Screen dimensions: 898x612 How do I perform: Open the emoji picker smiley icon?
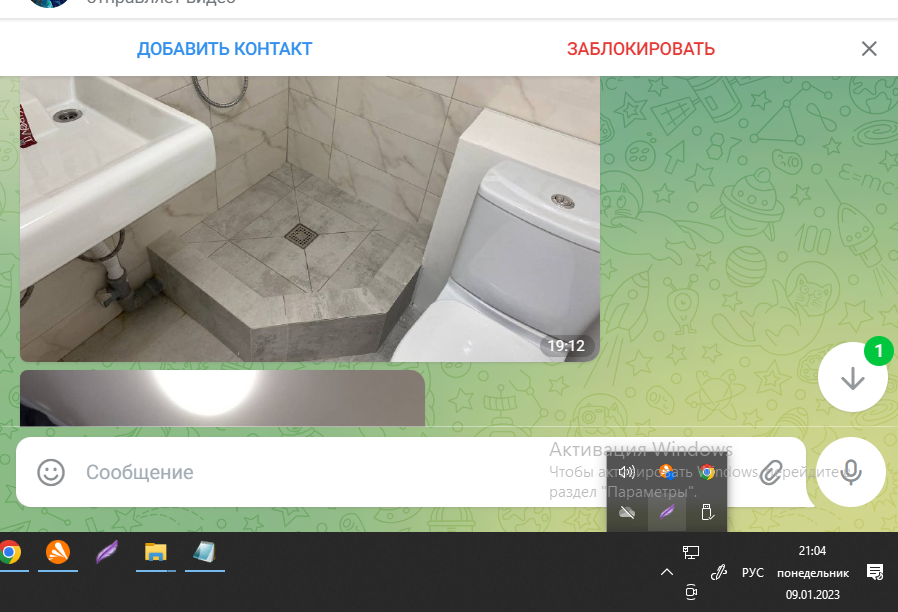[x=51, y=473]
